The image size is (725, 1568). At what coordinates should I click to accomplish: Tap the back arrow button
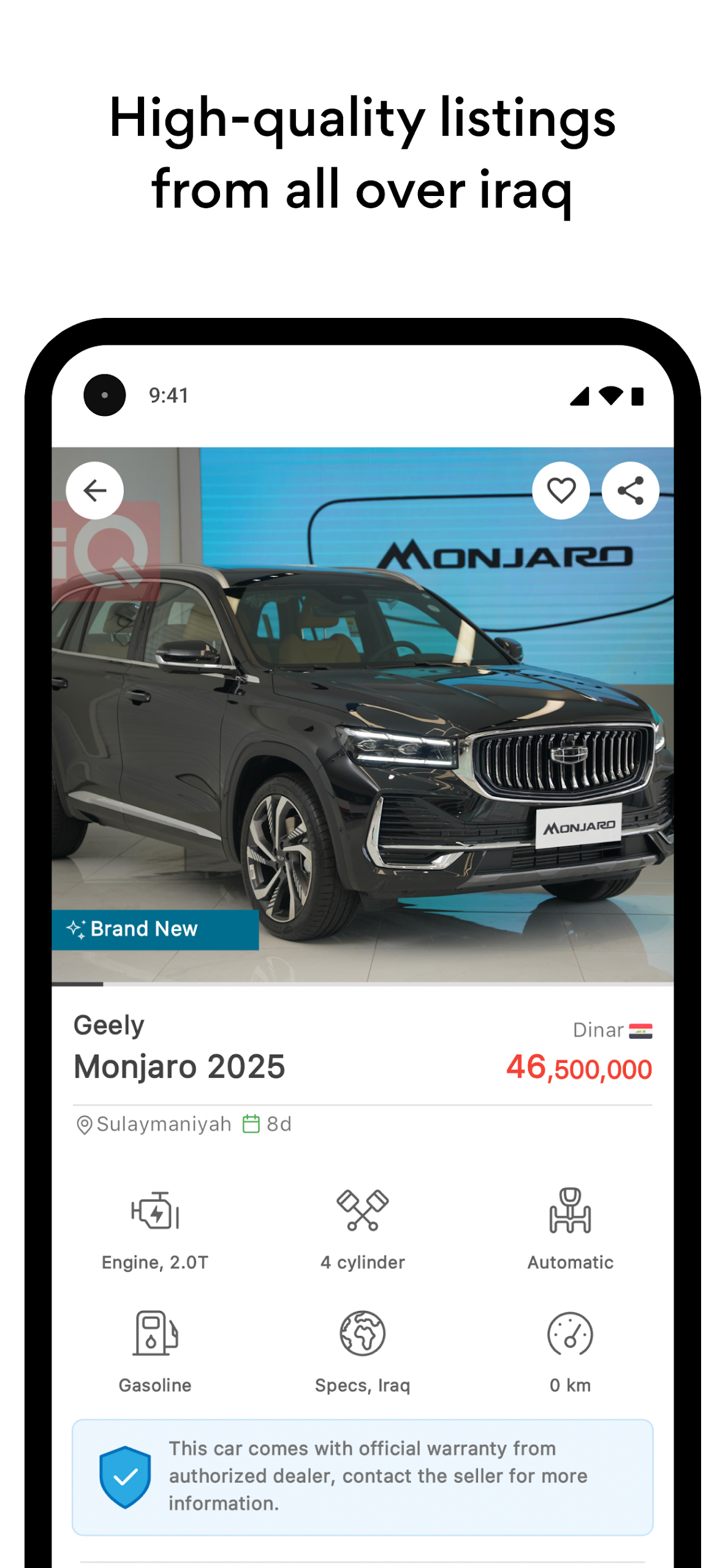(94, 491)
